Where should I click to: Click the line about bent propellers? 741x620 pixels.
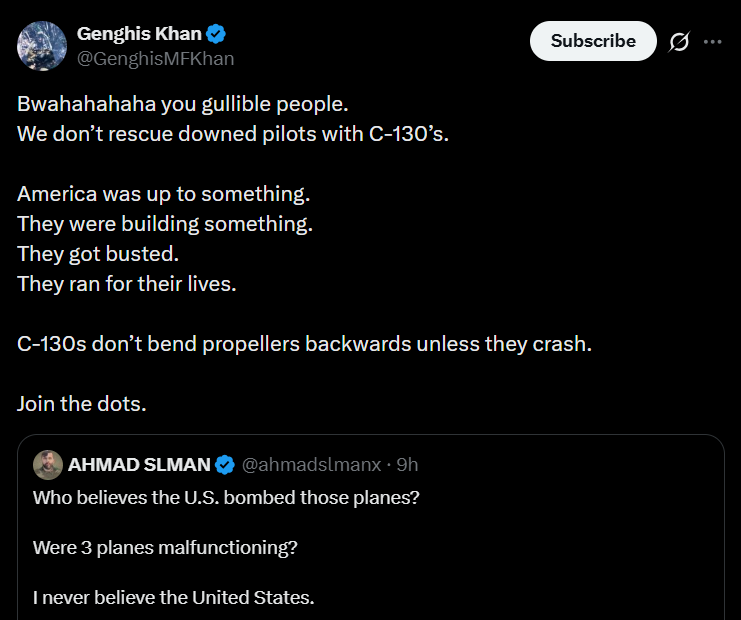point(304,344)
